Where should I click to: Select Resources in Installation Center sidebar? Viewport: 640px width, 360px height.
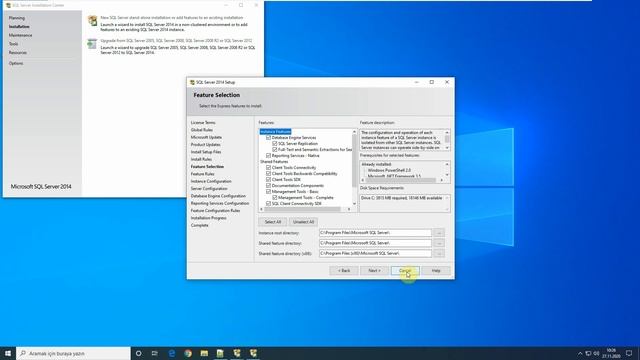pyautogui.click(x=18, y=53)
